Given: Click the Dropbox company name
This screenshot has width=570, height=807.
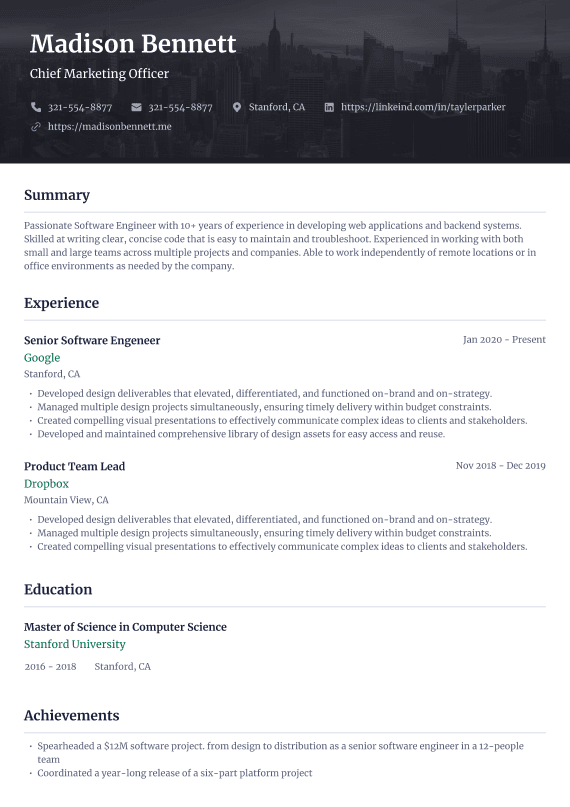Looking at the screenshot, I should [x=46, y=484].
